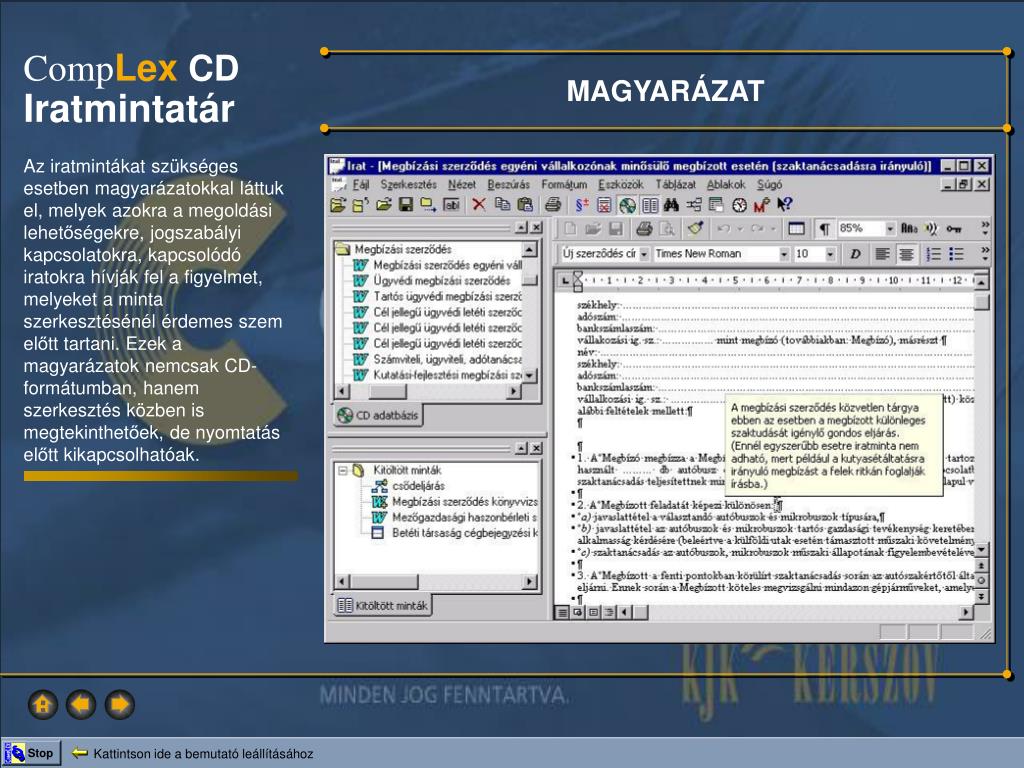Click the upper tree panel's scroll down arrow
The height and width of the screenshot is (768, 1024).
tap(530, 375)
